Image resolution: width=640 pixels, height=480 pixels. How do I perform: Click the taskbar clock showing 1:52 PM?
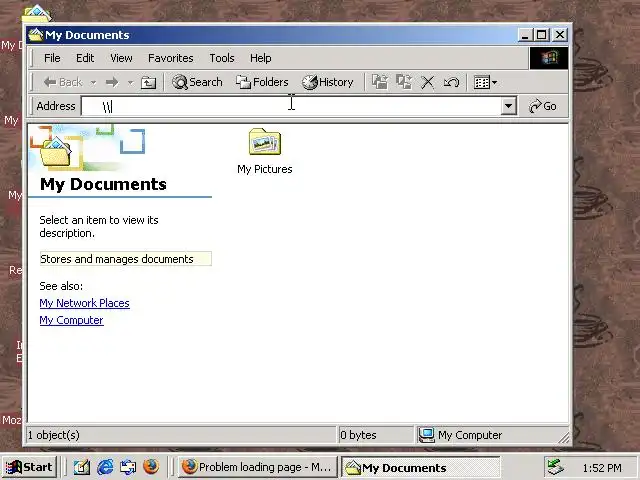point(602,468)
